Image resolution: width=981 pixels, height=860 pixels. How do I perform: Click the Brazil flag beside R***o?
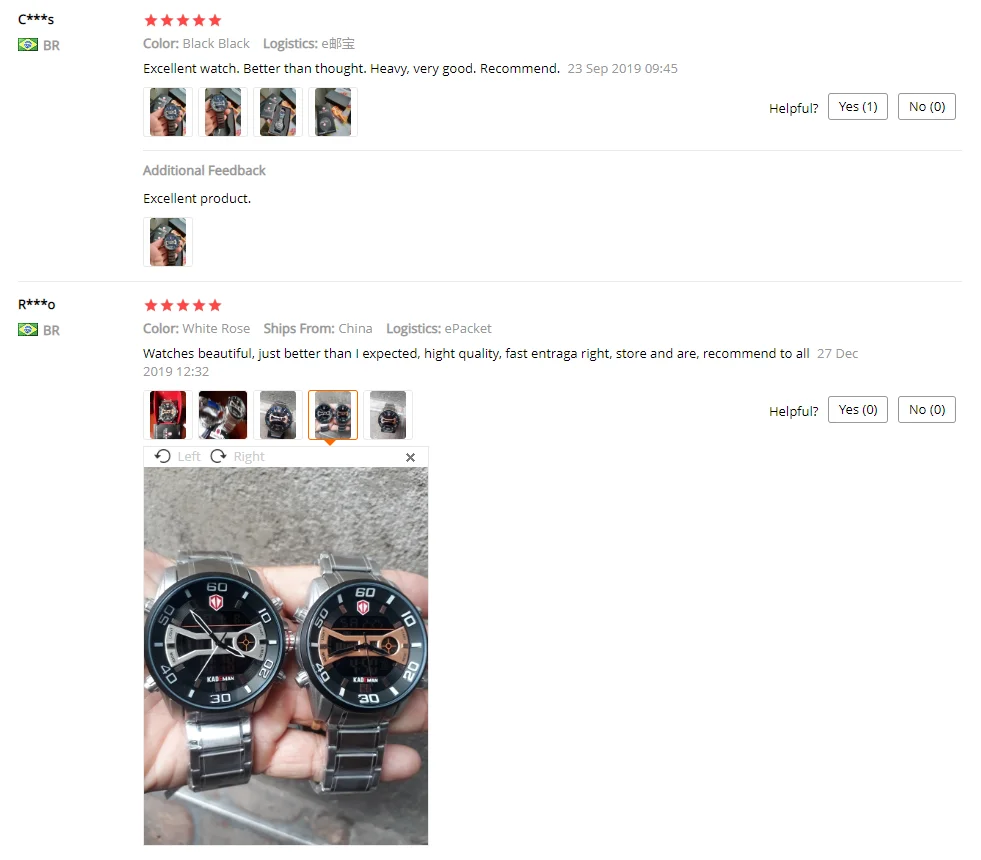[28, 330]
